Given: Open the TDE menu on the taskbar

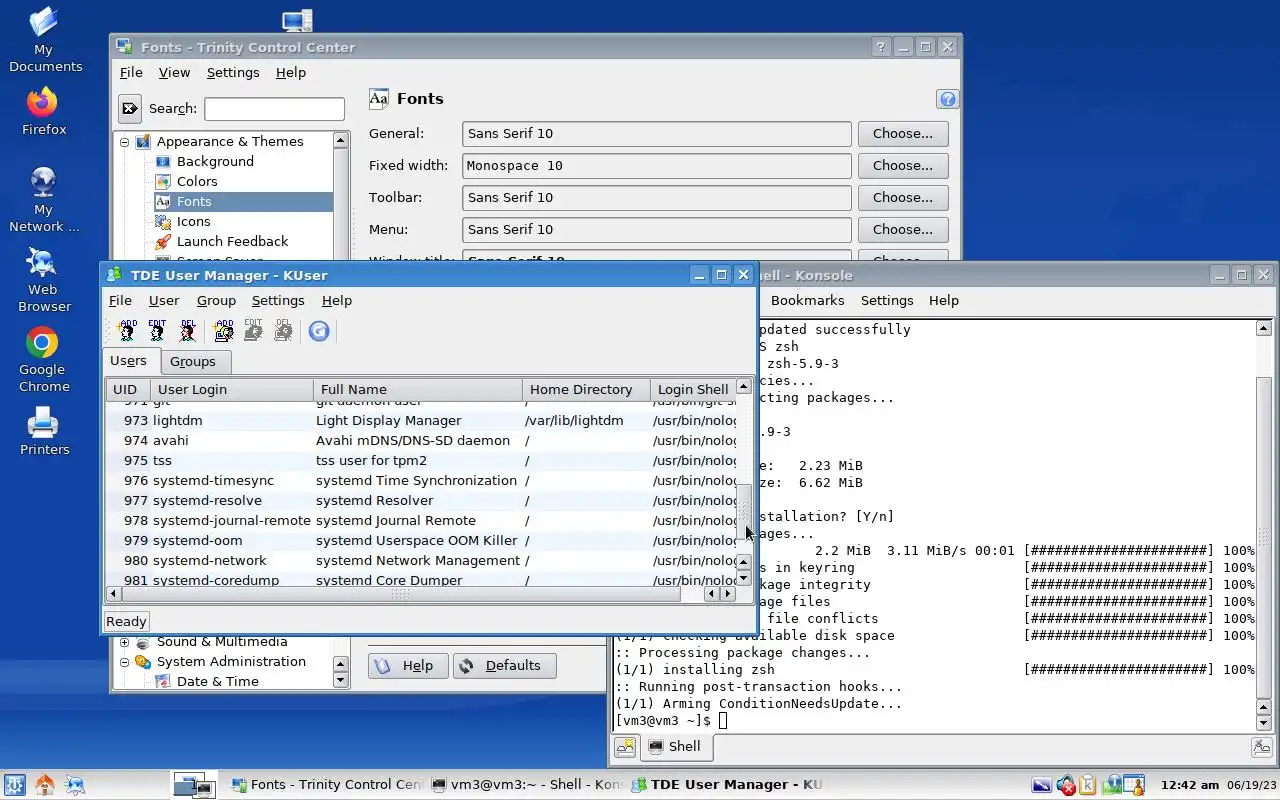Looking at the screenshot, I should pyautogui.click(x=14, y=785).
